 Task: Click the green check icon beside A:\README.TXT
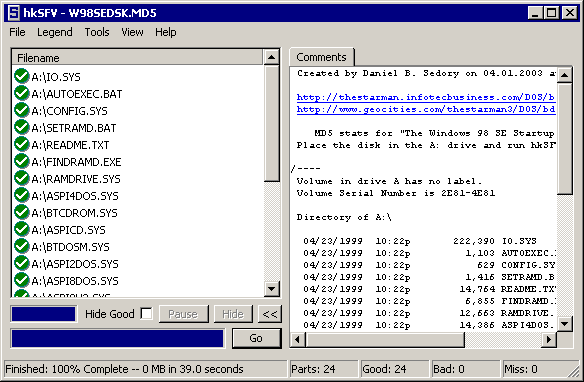point(22,144)
